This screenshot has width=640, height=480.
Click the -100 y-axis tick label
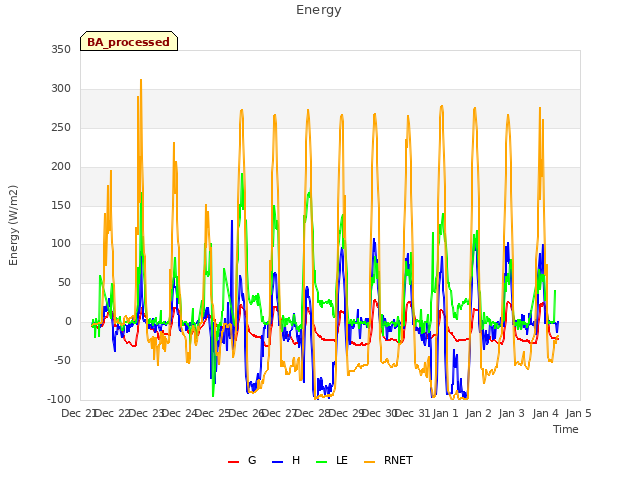[59, 399]
